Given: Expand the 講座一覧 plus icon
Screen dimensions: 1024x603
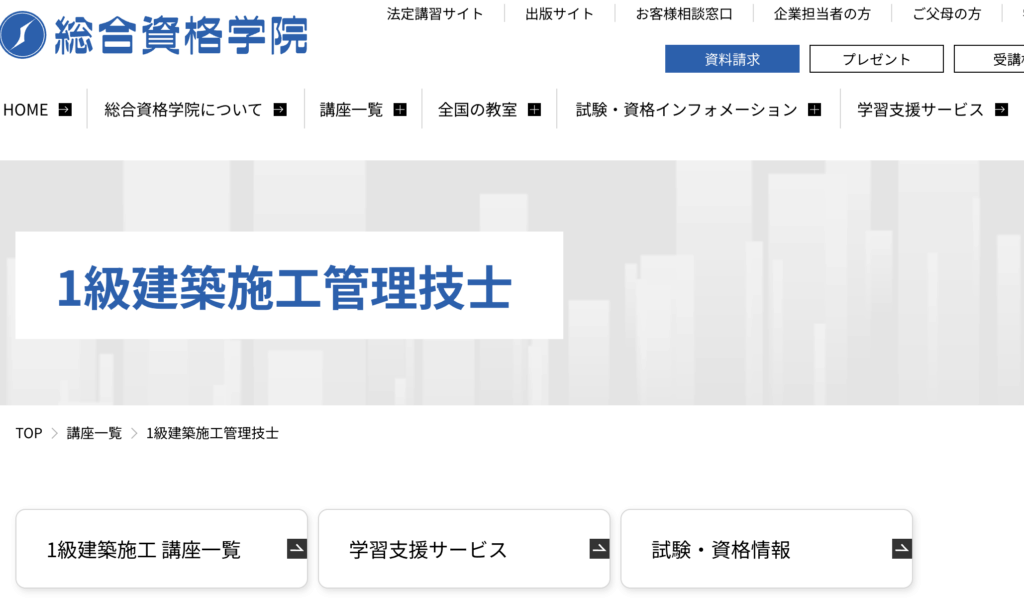Looking at the screenshot, I should [x=400, y=110].
